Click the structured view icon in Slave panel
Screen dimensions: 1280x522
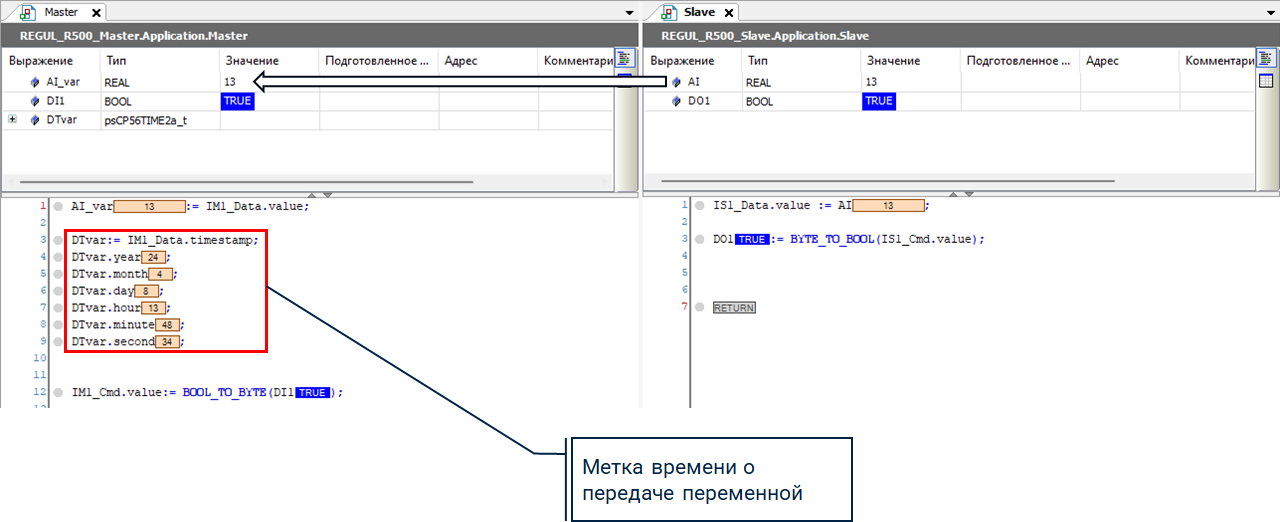[1265, 58]
